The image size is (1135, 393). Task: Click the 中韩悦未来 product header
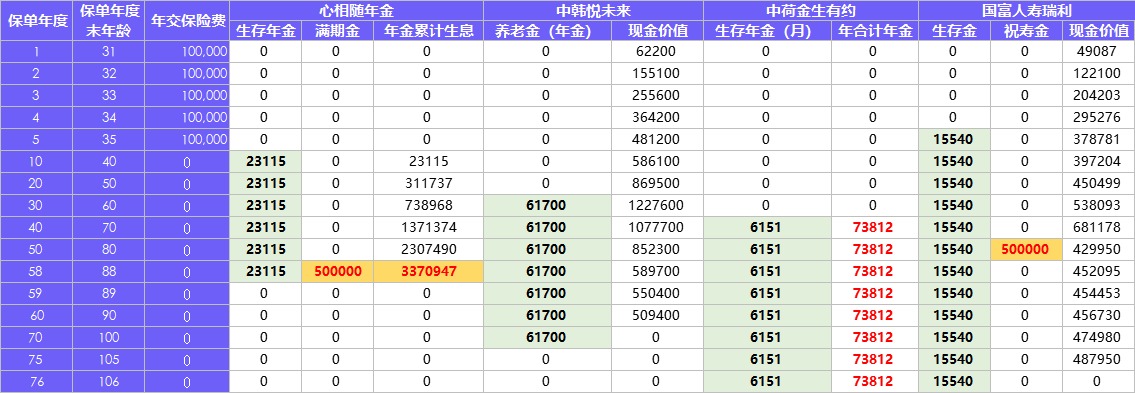[x=594, y=10]
